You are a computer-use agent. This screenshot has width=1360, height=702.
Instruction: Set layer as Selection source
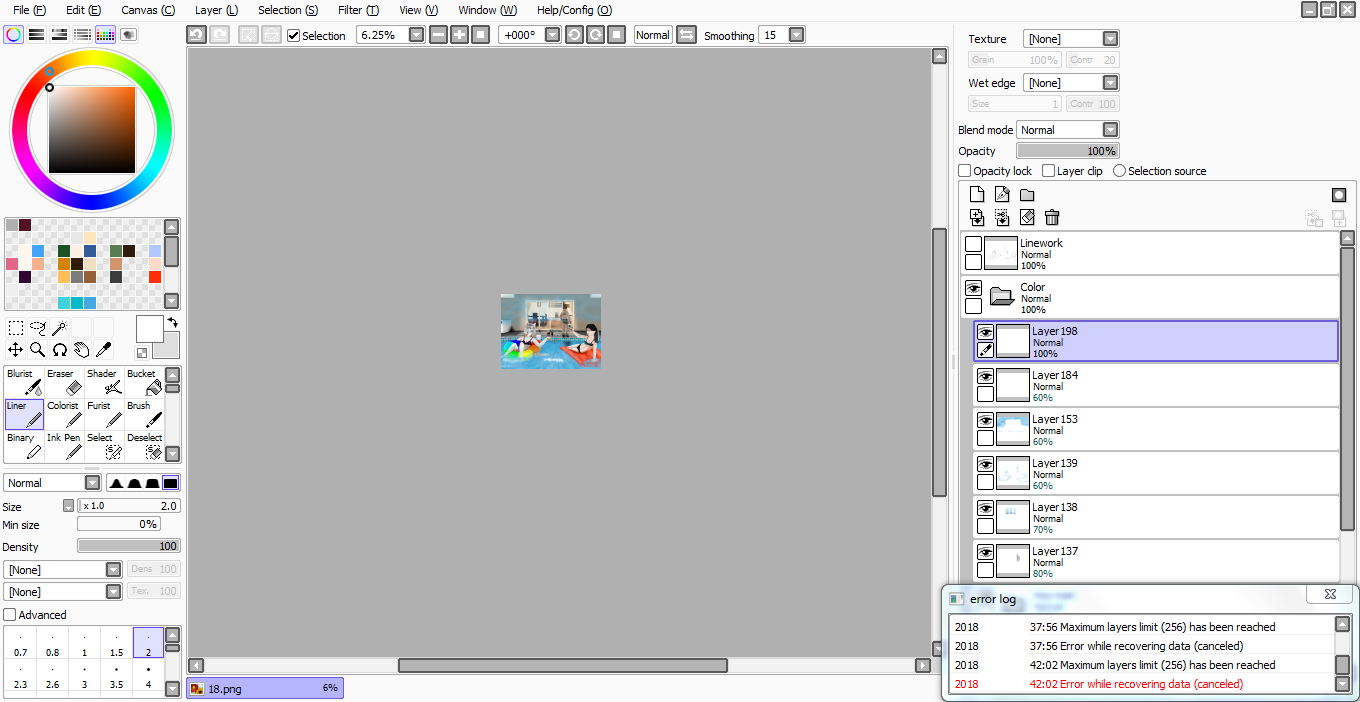click(x=1119, y=171)
